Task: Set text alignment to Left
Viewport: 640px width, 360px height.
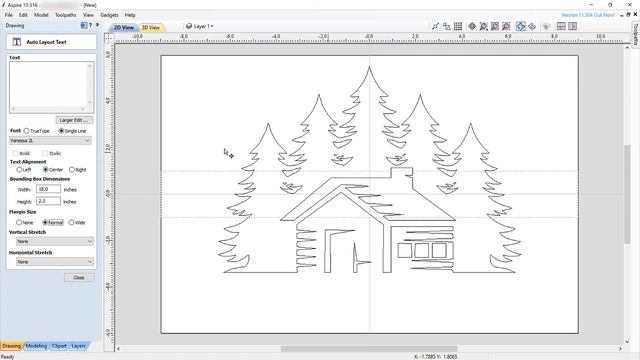Action: coord(19,169)
